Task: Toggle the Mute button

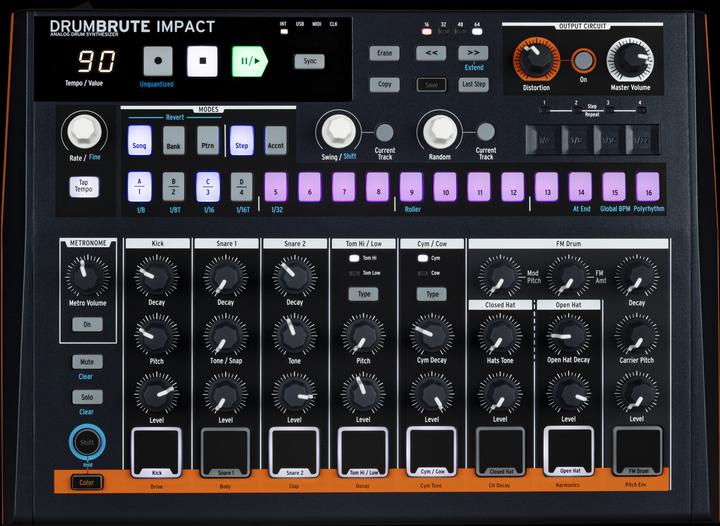Action: click(x=87, y=362)
